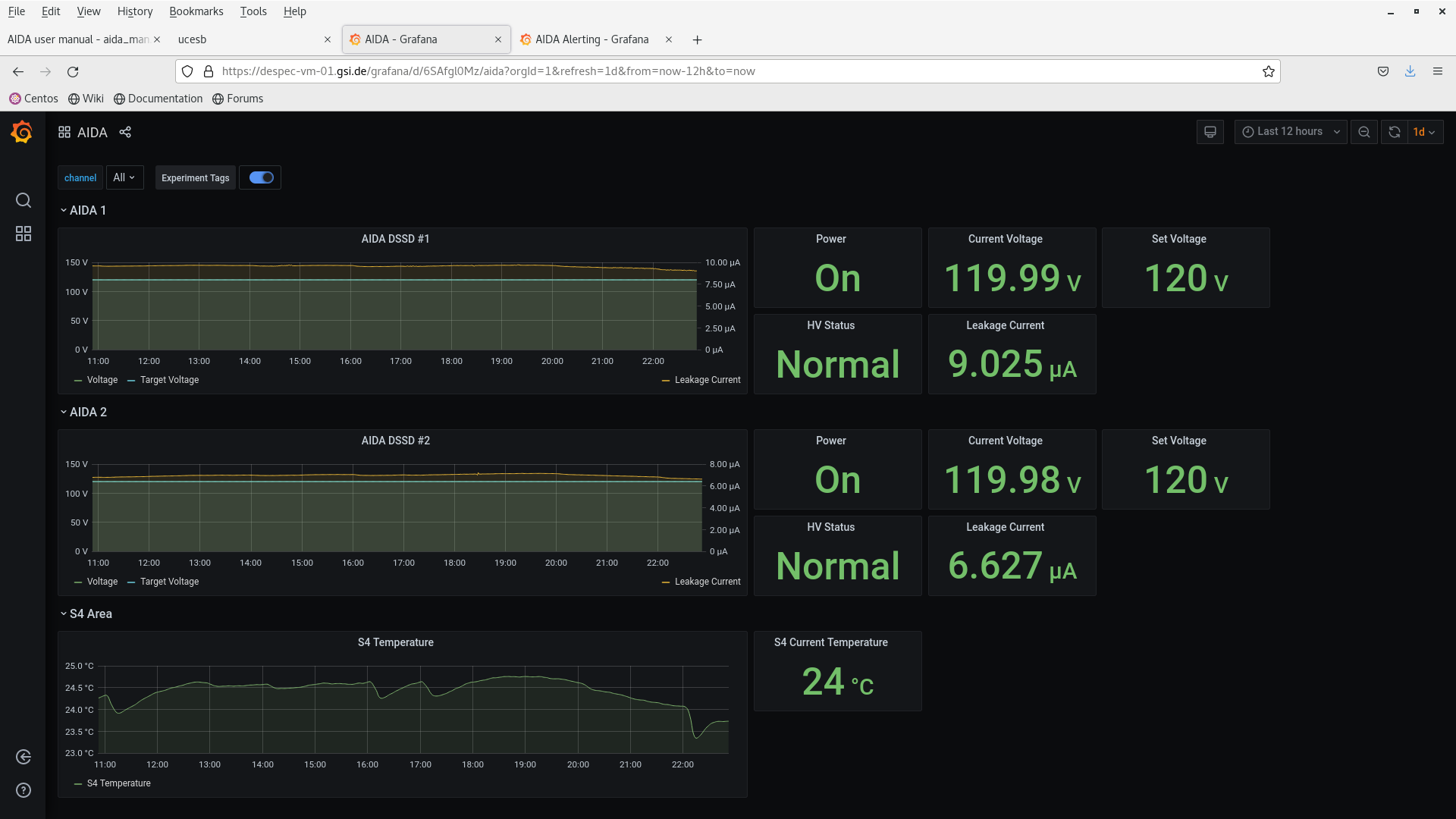1456x819 pixels.
Task: Click the sign in sidebar icon
Action: coord(24,757)
